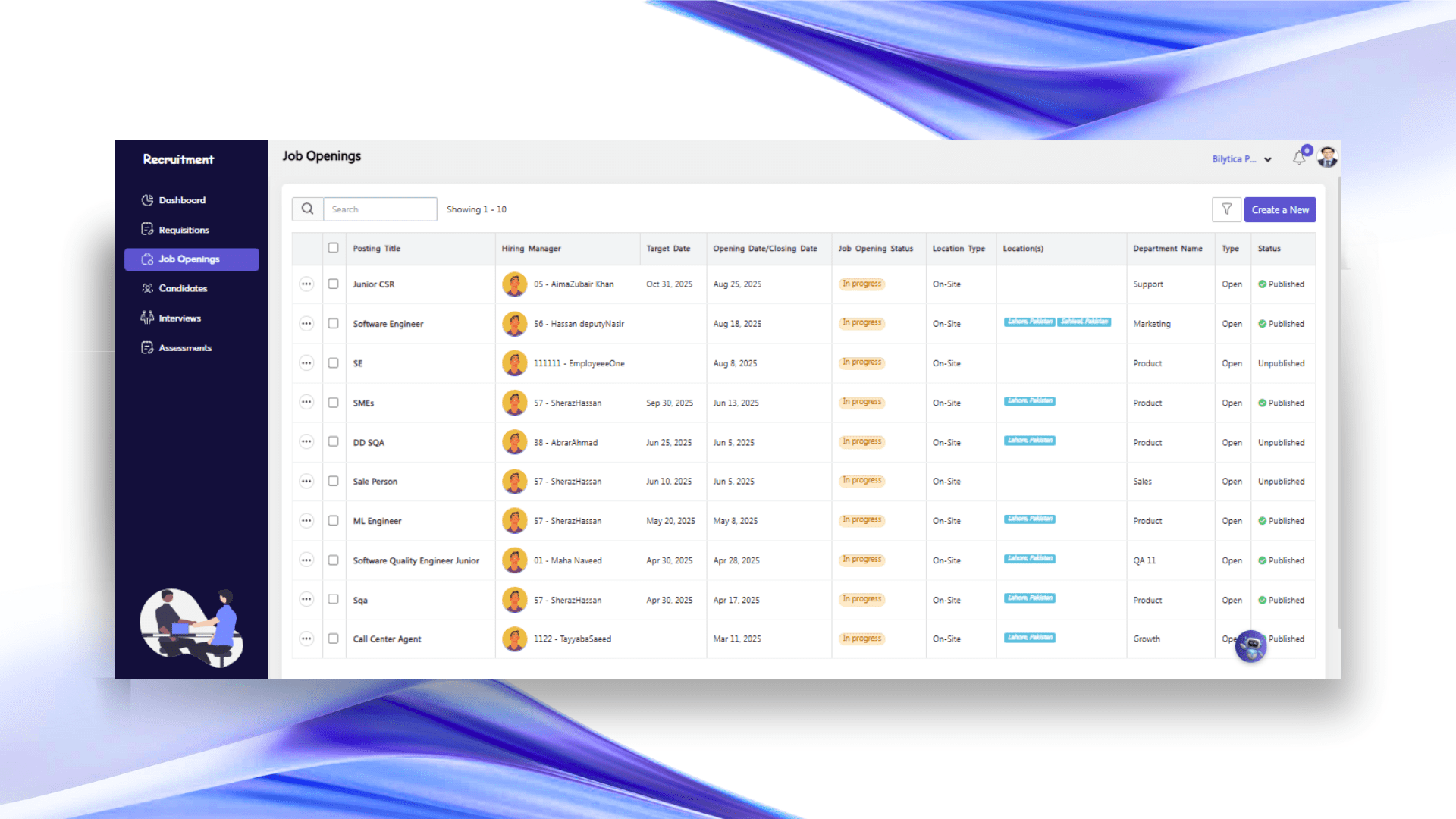Viewport: 1456px width, 819px height.
Task: Expand options menu for Sqa row
Action: 306,600
